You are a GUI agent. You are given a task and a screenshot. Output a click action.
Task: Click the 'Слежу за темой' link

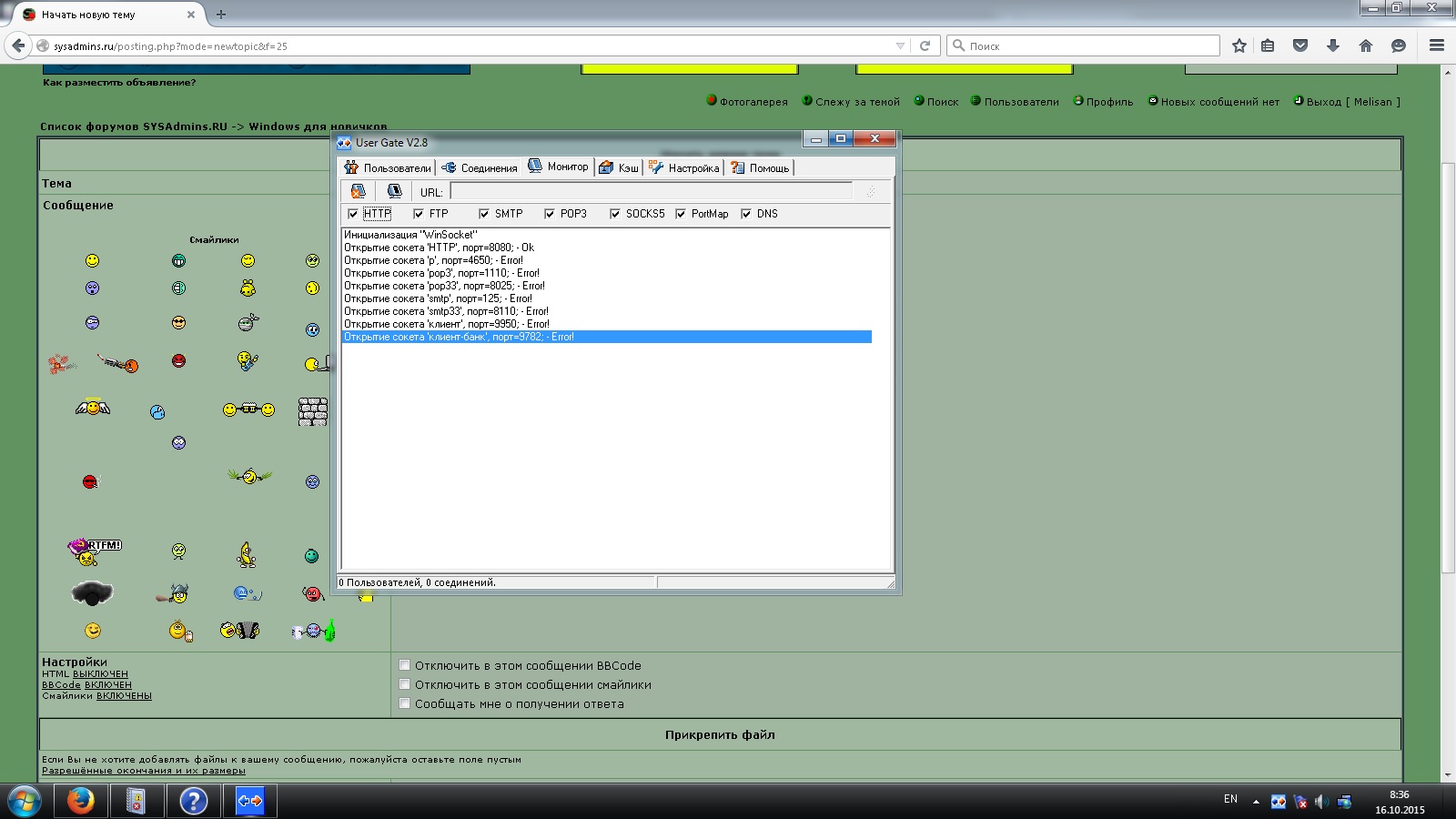click(x=857, y=102)
